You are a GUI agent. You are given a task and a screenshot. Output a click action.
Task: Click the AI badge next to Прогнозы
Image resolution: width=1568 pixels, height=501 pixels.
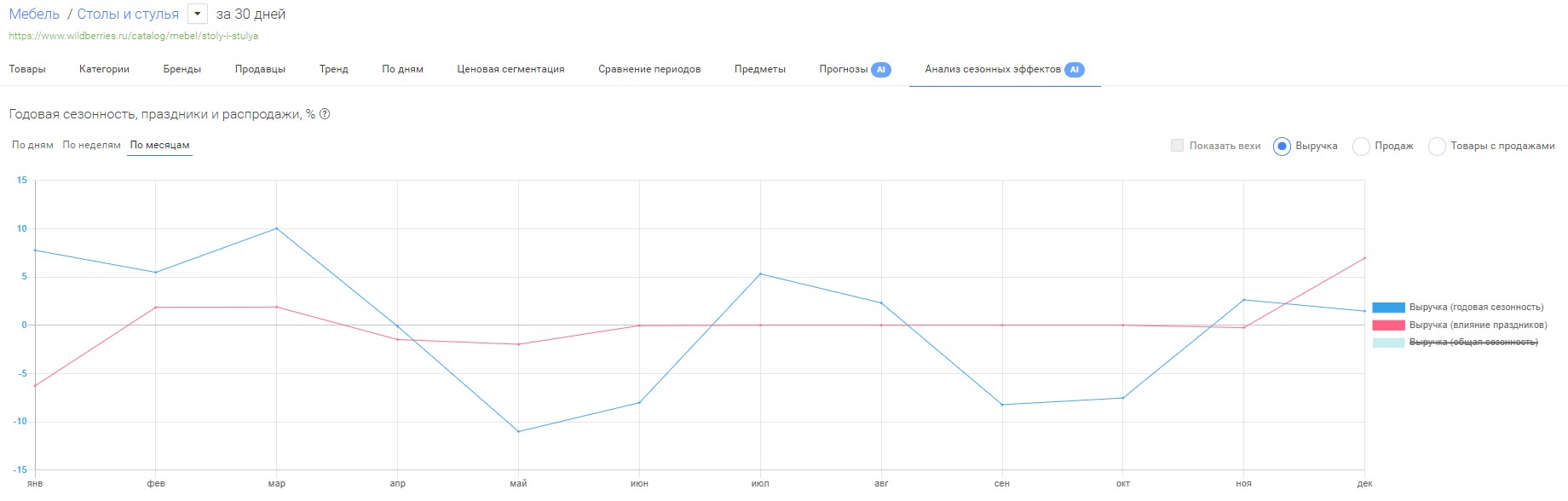(x=881, y=70)
